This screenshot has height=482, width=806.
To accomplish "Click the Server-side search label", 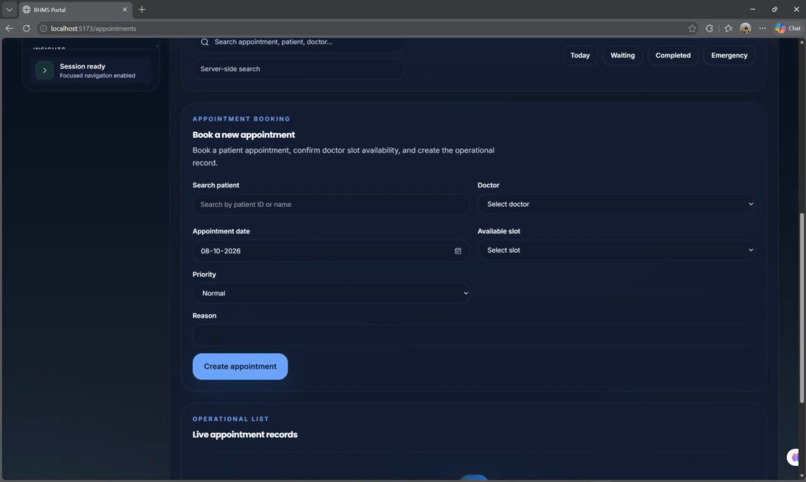I will 230,69.
